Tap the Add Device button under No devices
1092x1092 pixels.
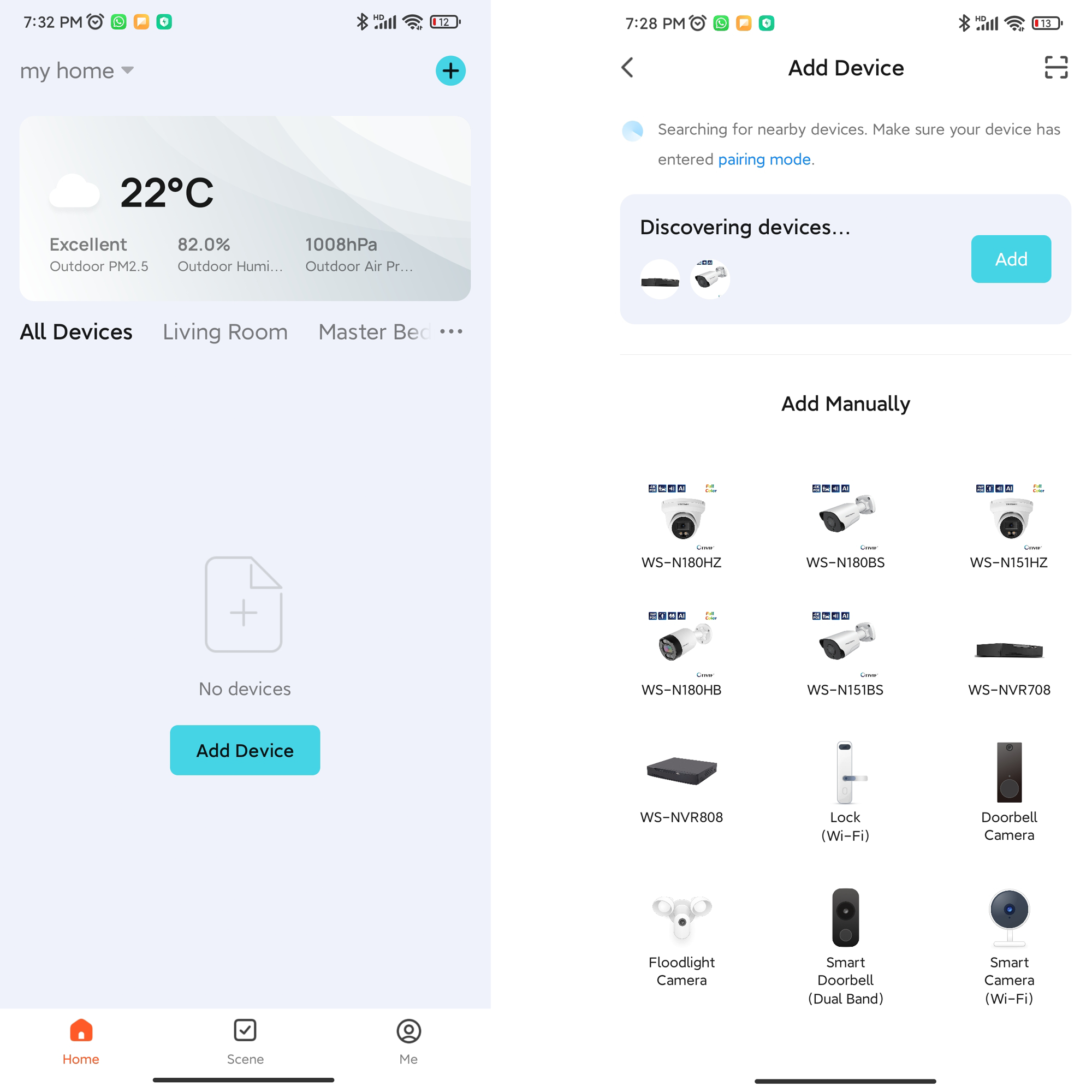pyautogui.click(x=245, y=750)
